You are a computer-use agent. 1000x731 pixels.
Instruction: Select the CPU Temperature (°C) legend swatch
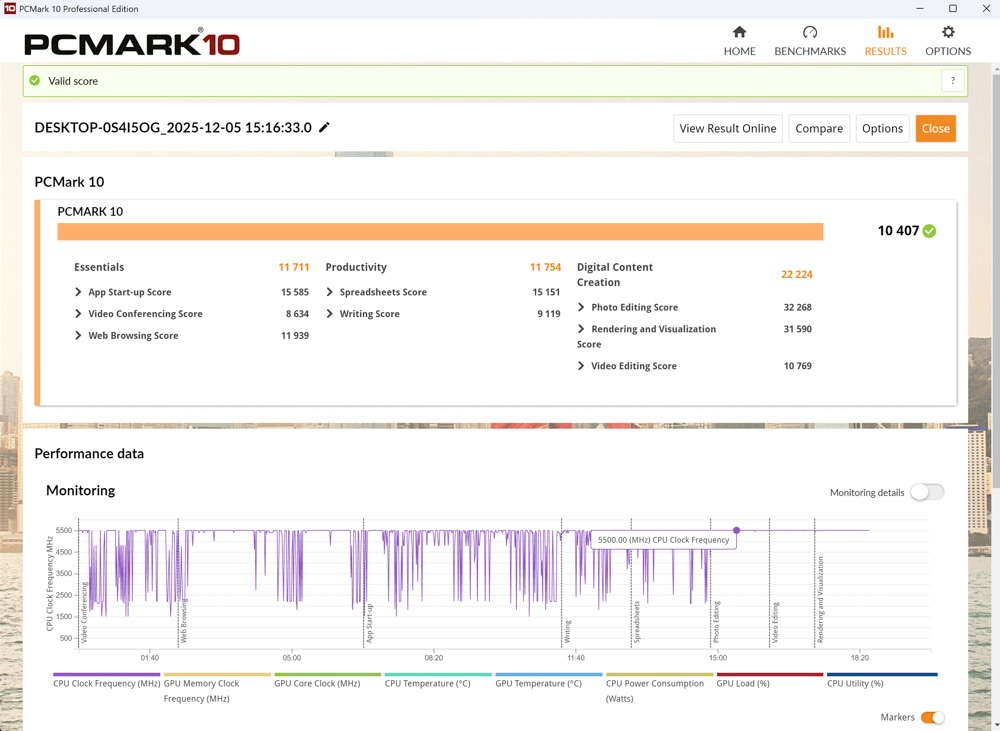point(437,675)
